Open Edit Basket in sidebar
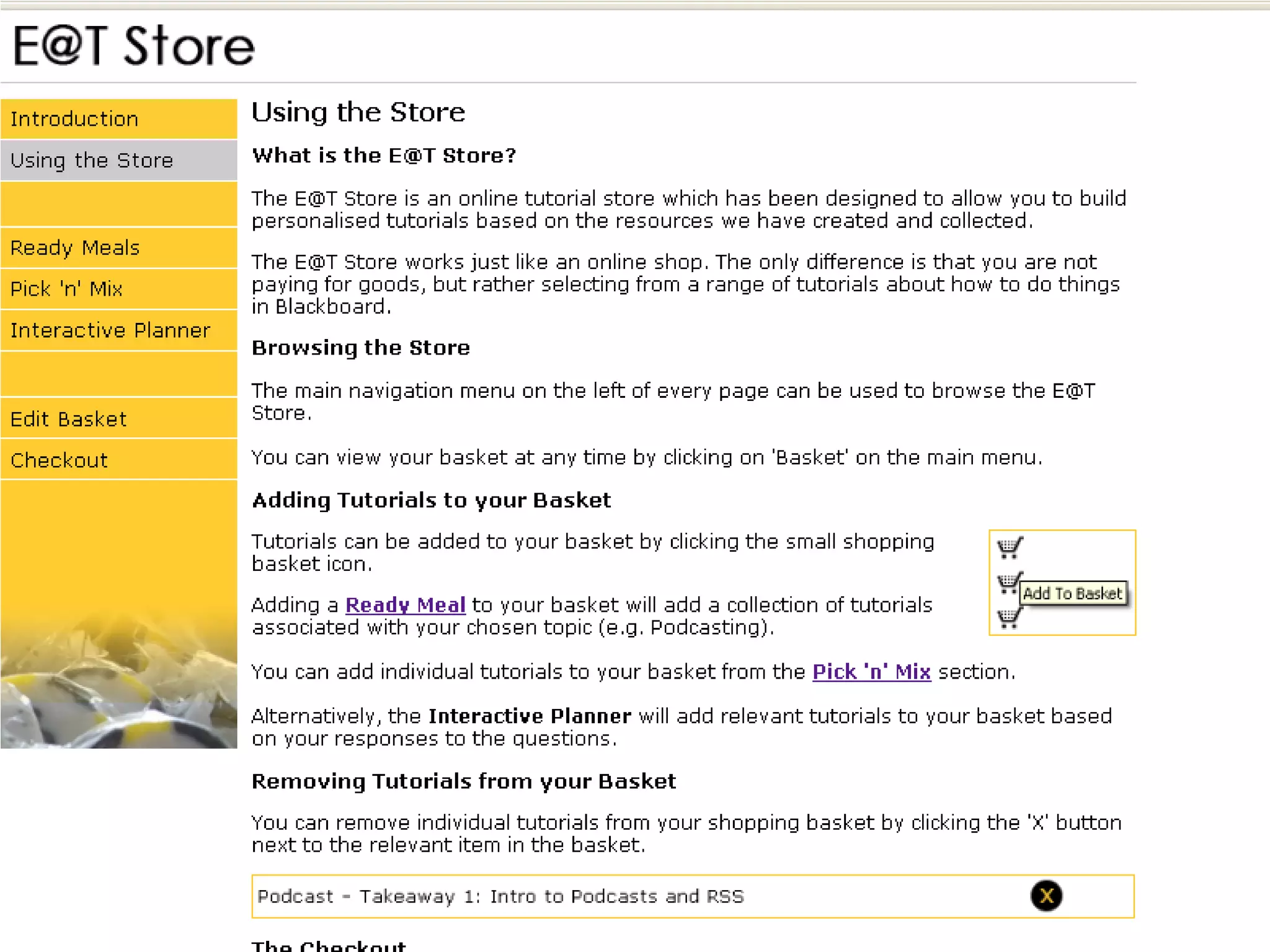This screenshot has height=952, width=1270. pyautogui.click(x=68, y=419)
